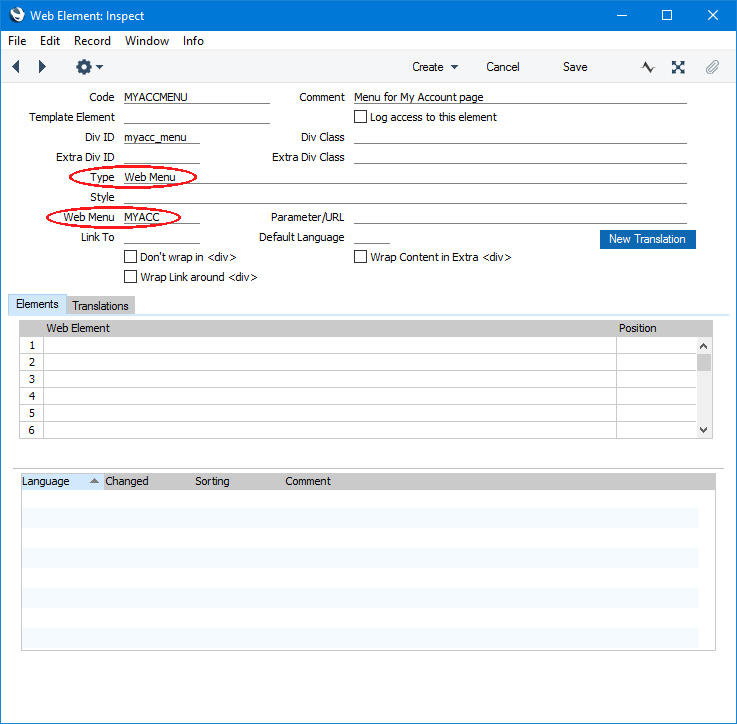Click the Elements table scrollbar thumb
This screenshot has height=724, width=737.
click(x=703, y=362)
